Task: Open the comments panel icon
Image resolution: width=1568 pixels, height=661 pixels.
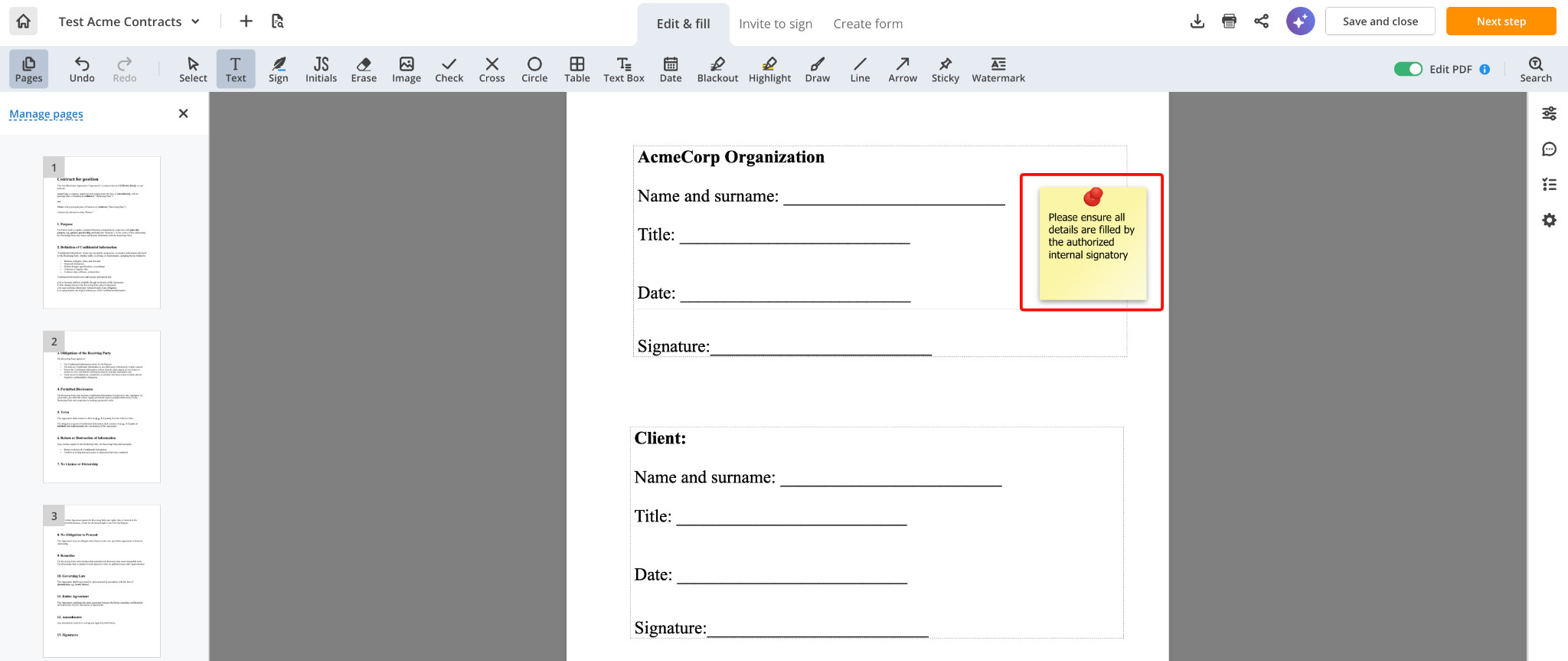Action: point(1549,149)
